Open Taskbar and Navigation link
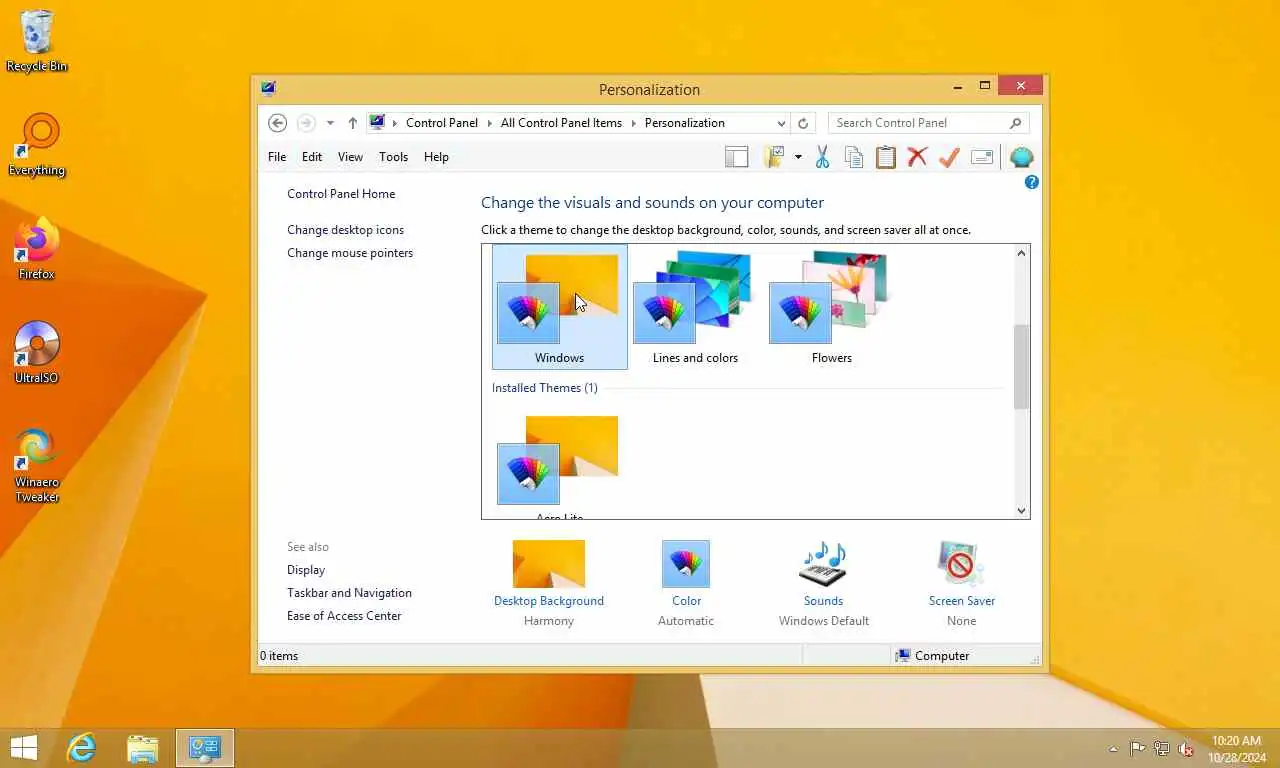Viewport: 1280px width, 768px height. pos(349,593)
